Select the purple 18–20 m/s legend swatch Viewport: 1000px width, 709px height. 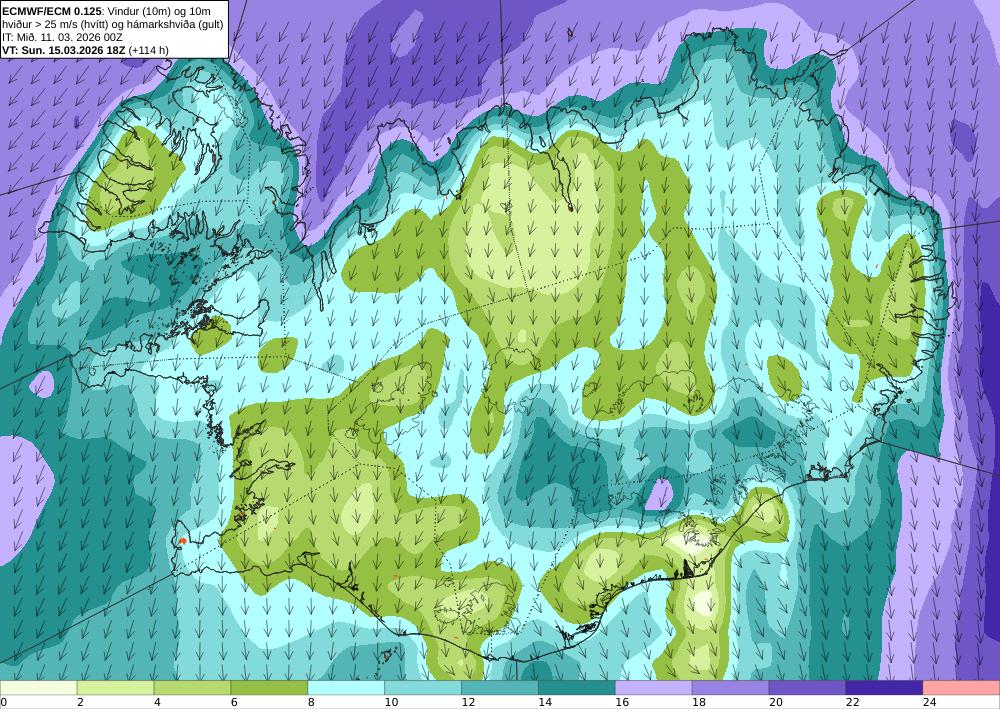730,687
